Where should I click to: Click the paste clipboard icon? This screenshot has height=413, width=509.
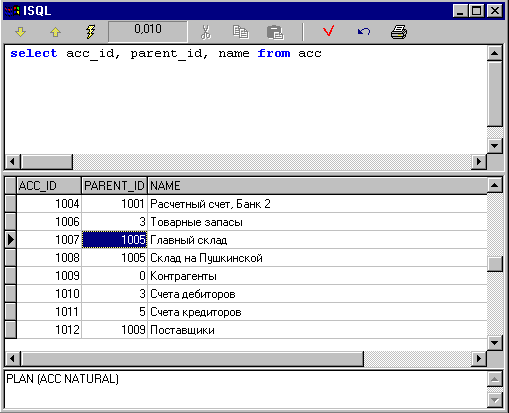275,32
